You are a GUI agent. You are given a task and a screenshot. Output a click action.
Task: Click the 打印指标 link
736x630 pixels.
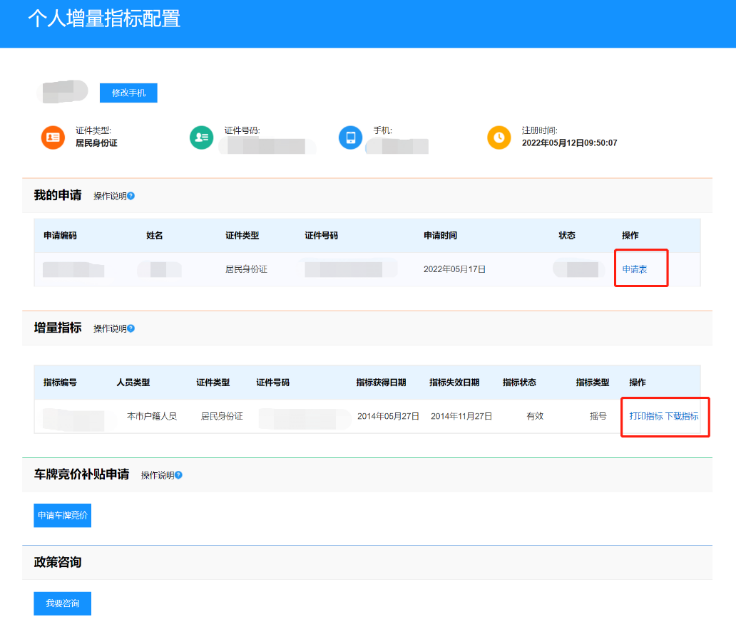click(646, 416)
